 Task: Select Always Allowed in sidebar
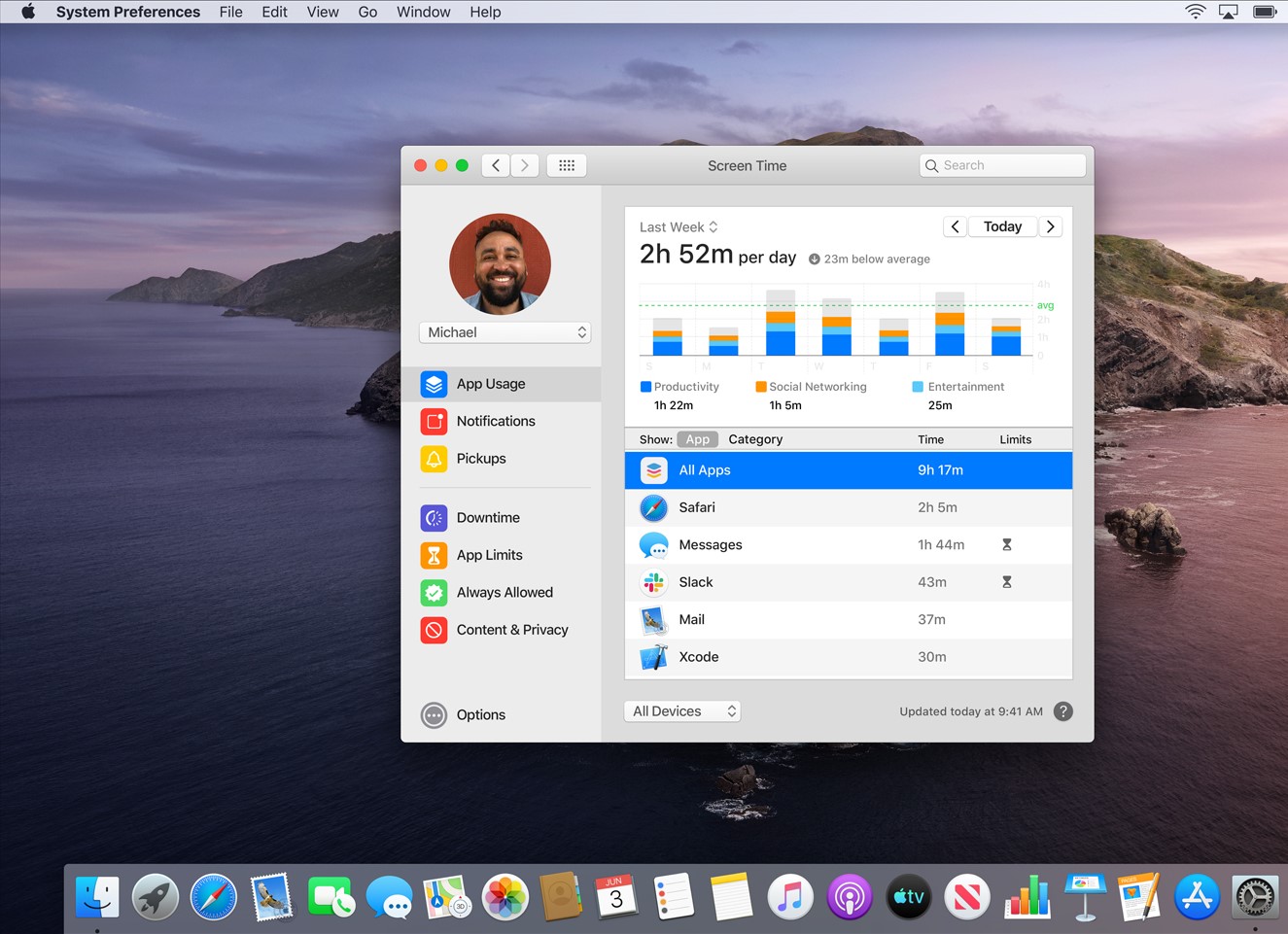[x=504, y=593]
